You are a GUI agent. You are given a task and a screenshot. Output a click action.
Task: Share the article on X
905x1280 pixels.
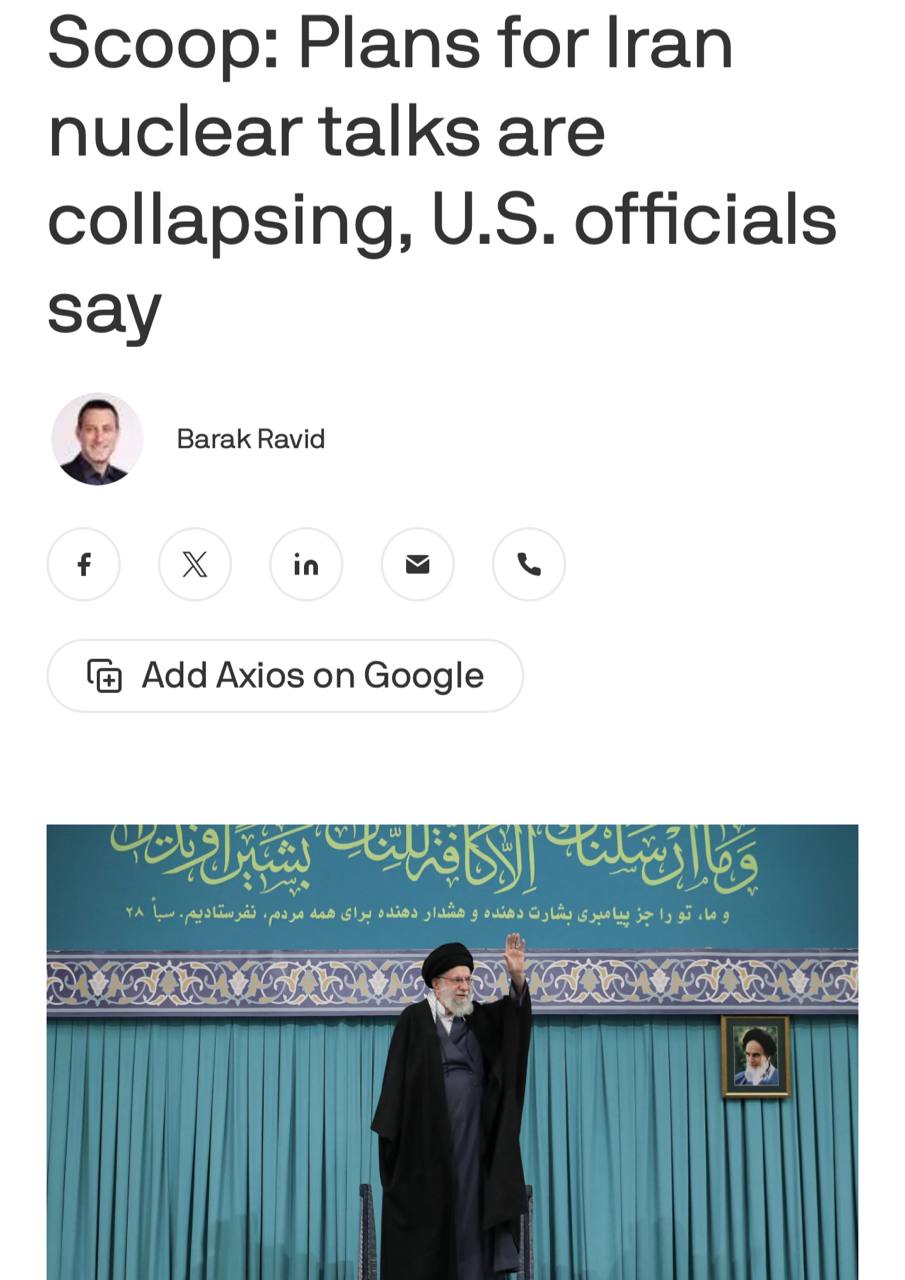(x=195, y=565)
